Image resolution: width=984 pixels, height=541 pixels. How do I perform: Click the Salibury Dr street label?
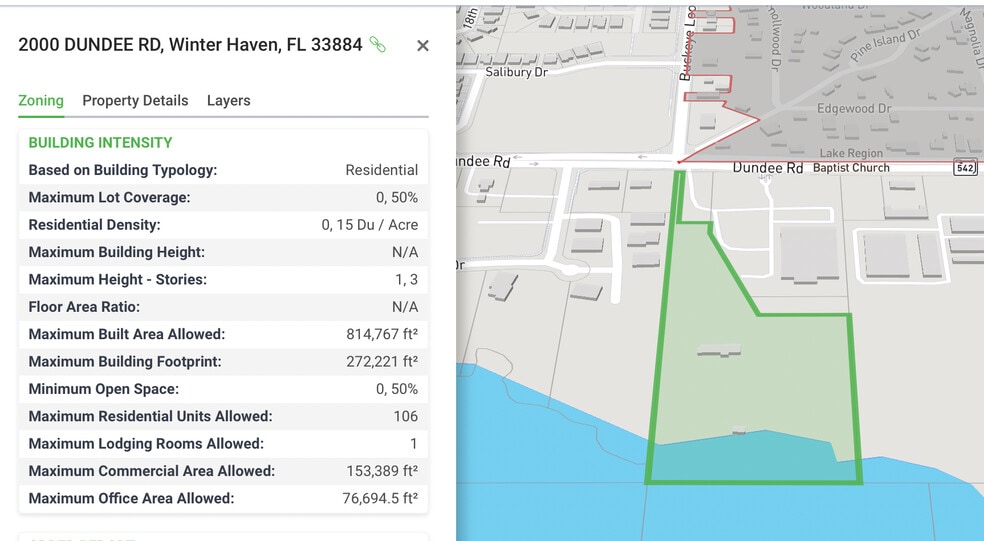[x=516, y=72]
